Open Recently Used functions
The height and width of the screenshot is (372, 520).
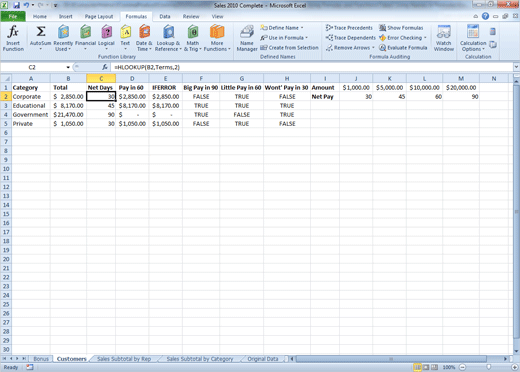click(63, 38)
